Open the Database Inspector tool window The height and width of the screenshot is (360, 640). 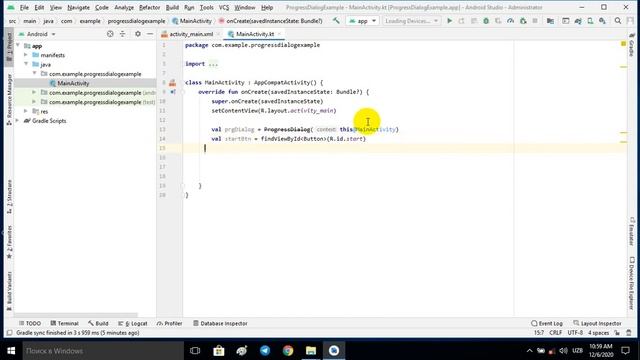[x=220, y=323]
